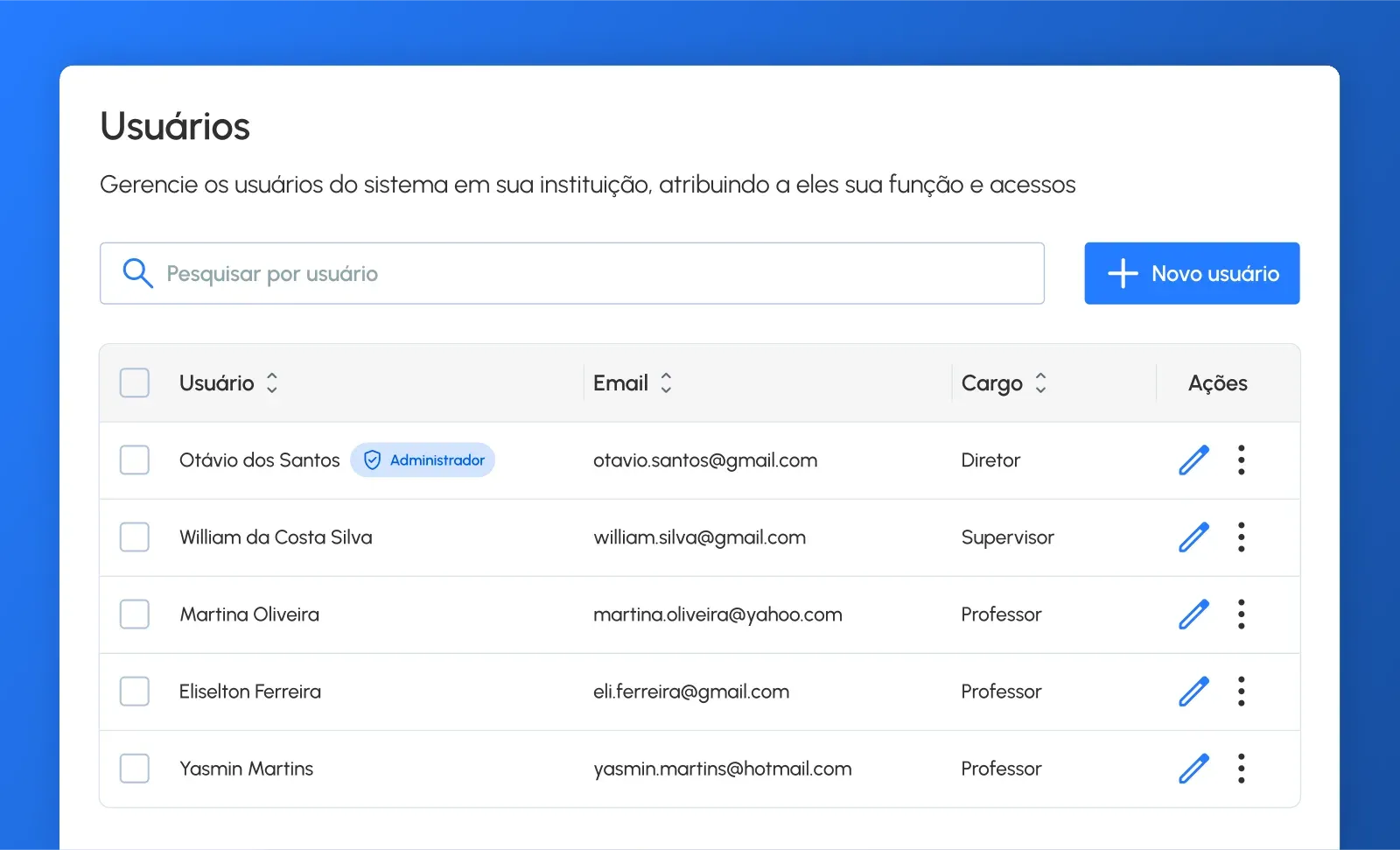
Task: Click the magnifier search icon
Action: pyautogui.click(x=137, y=273)
